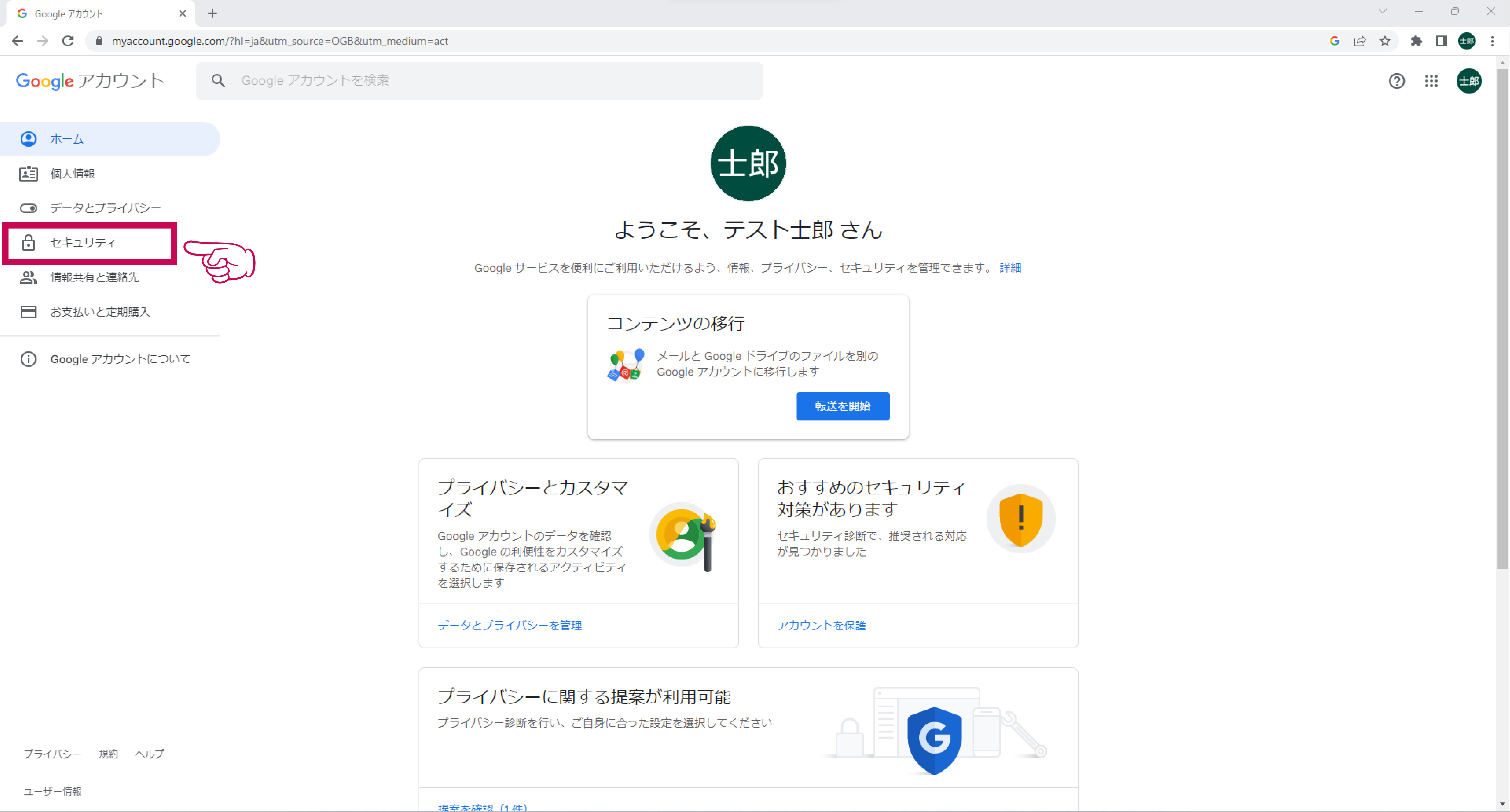The width and height of the screenshot is (1510, 812).
Task: Click the share page icon
Action: (1359, 41)
